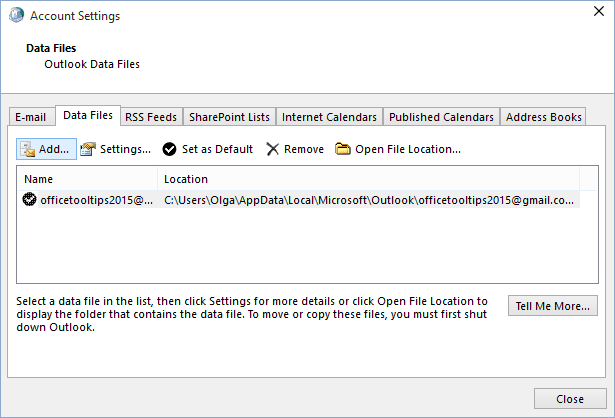Viewport: 615px width, 418px height.
Task: Click the Open File Location folder icon
Action: (342, 149)
